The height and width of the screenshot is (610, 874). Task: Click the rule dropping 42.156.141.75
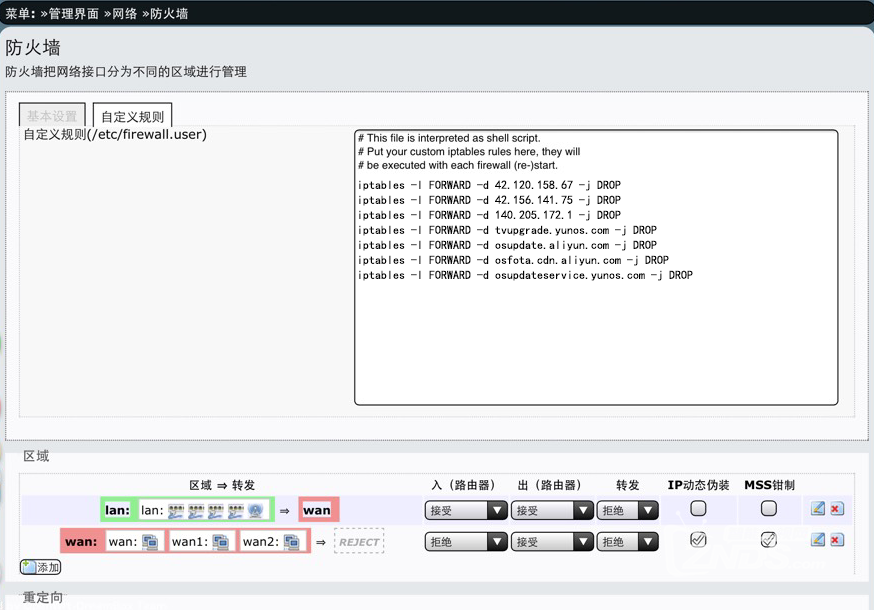489,200
